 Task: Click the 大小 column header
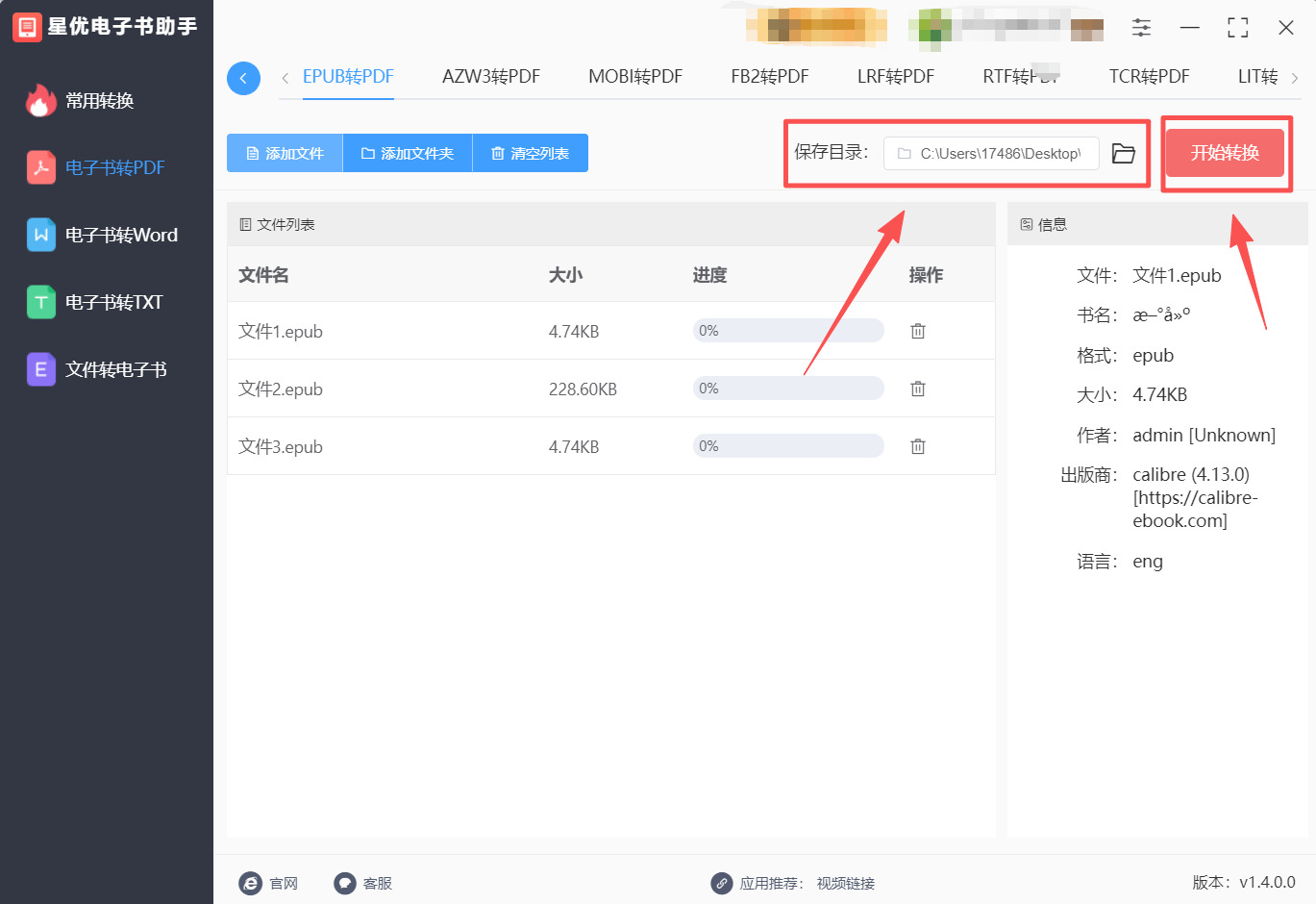565,275
